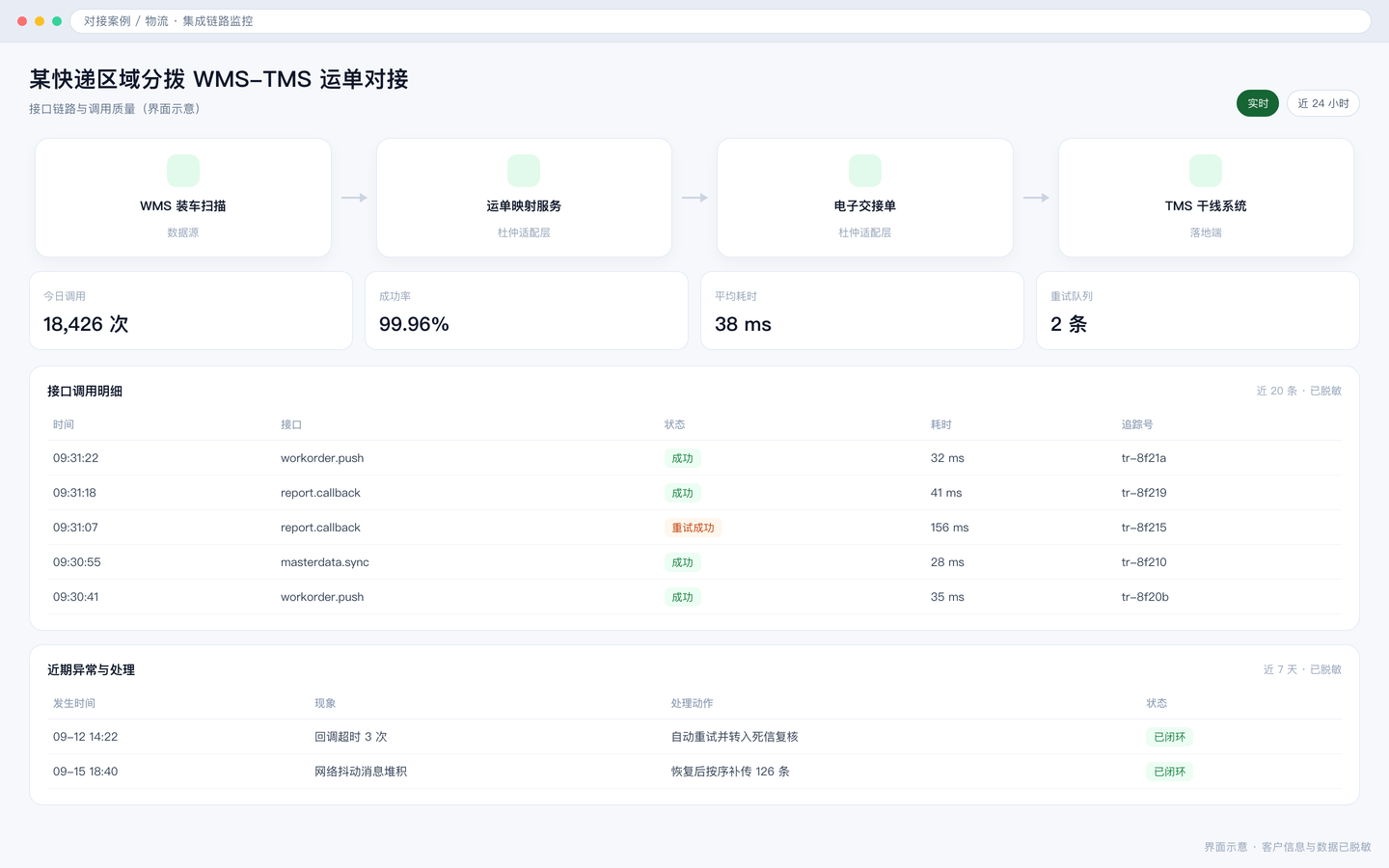Click the 发生时间 column header

74,703
